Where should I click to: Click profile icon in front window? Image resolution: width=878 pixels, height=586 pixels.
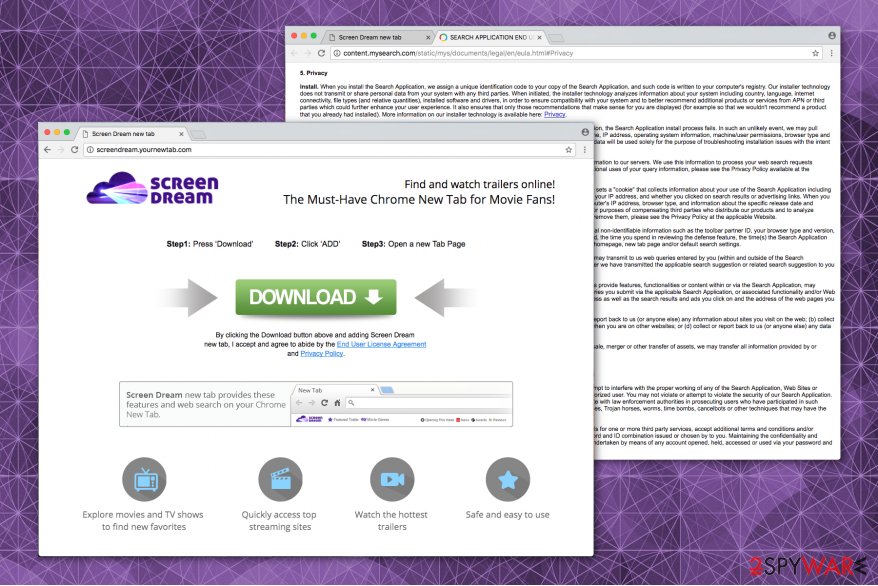[x=585, y=132]
